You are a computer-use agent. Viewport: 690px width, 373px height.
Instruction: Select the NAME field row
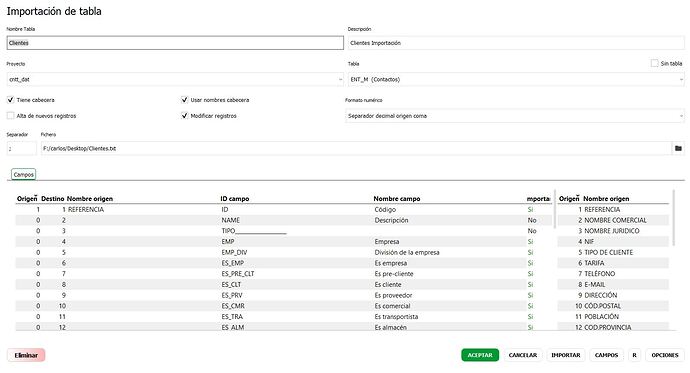point(284,220)
